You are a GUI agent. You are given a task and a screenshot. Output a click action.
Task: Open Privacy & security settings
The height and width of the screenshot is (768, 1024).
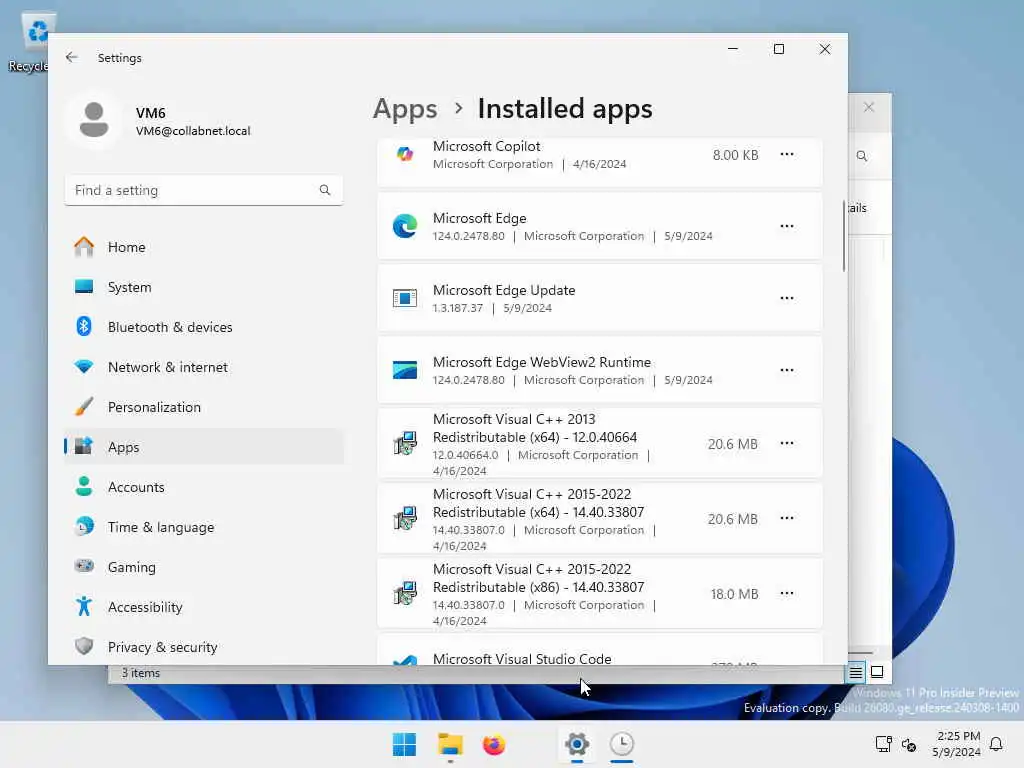(x=204, y=647)
